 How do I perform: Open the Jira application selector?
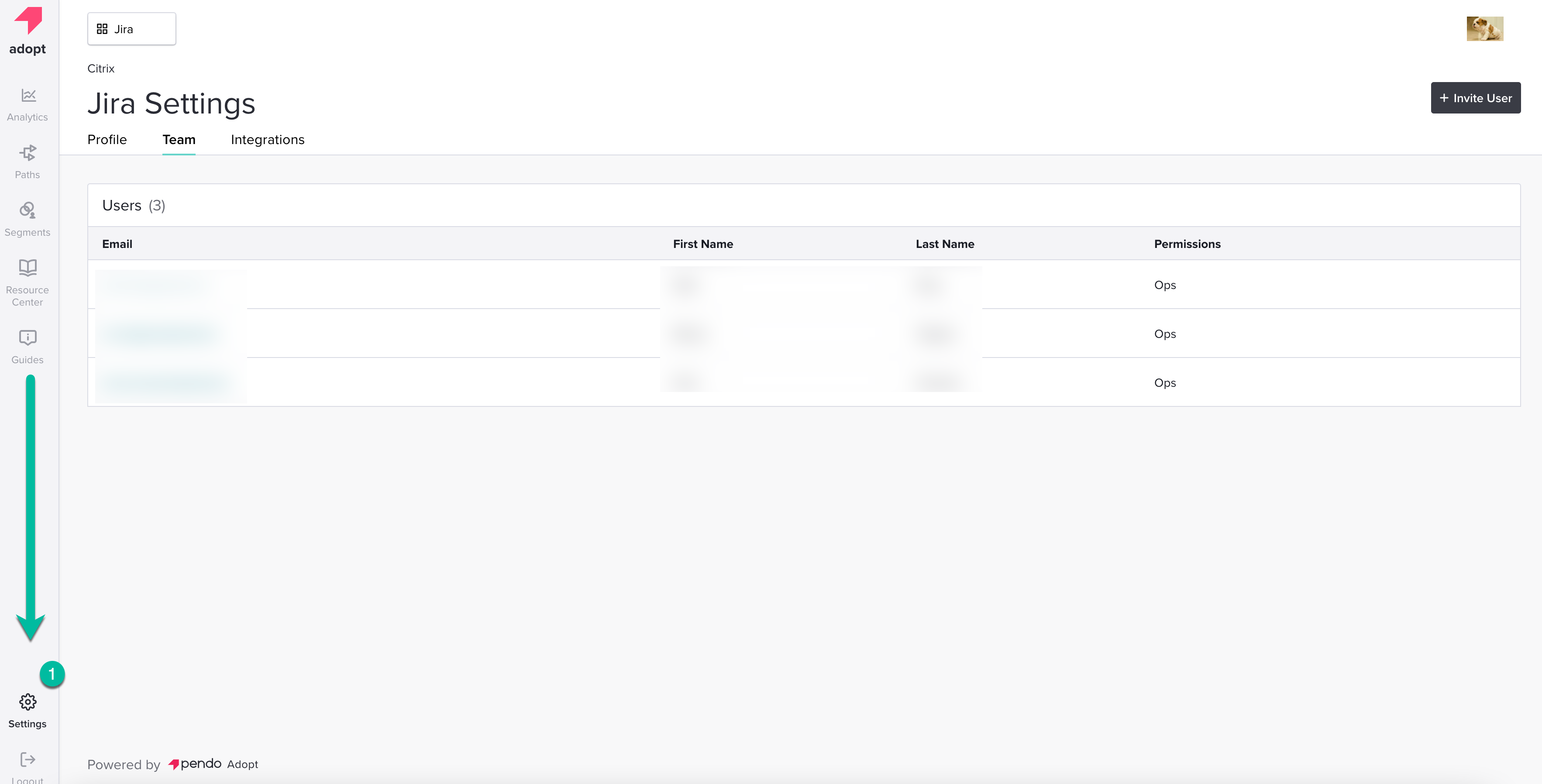point(132,29)
